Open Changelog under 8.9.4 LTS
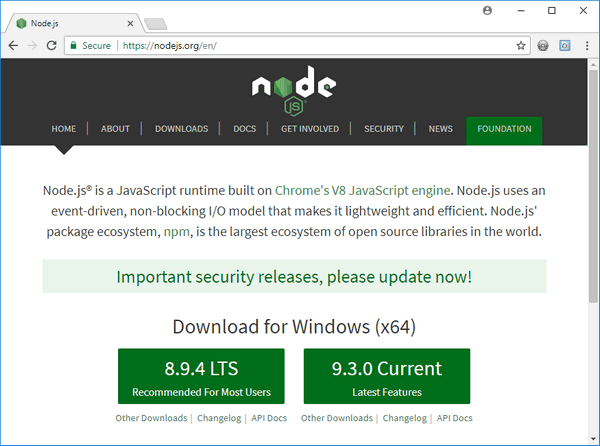This screenshot has width=600, height=446. tap(219, 418)
